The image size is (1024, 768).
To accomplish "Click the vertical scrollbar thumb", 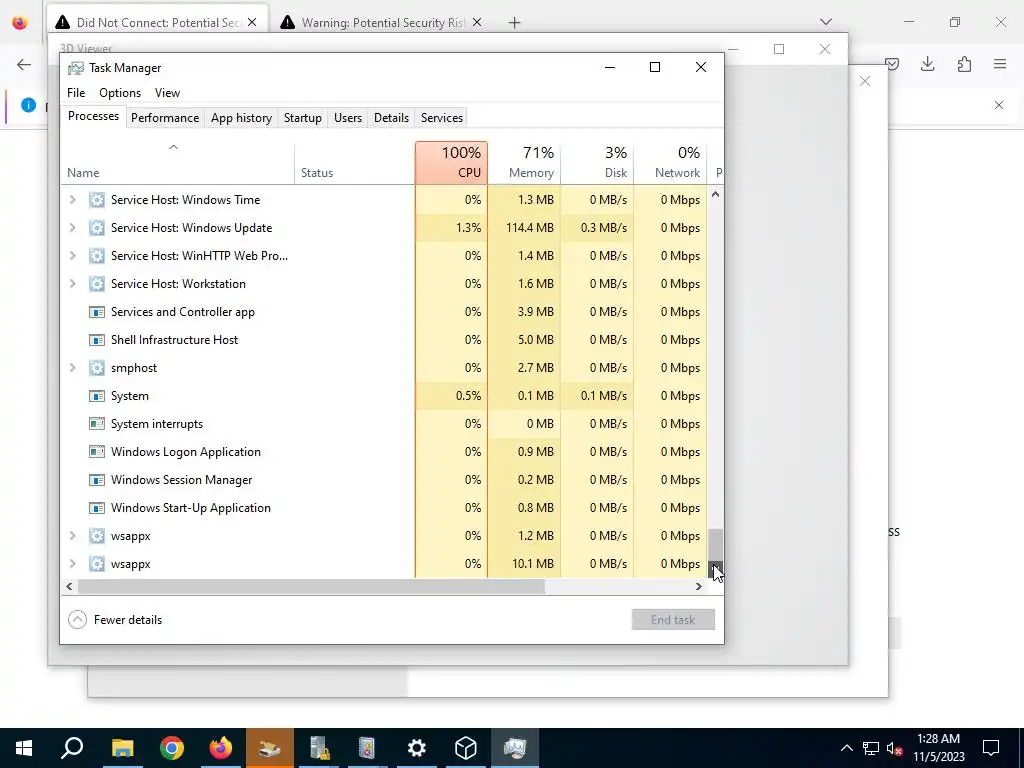I will pyautogui.click(x=716, y=544).
